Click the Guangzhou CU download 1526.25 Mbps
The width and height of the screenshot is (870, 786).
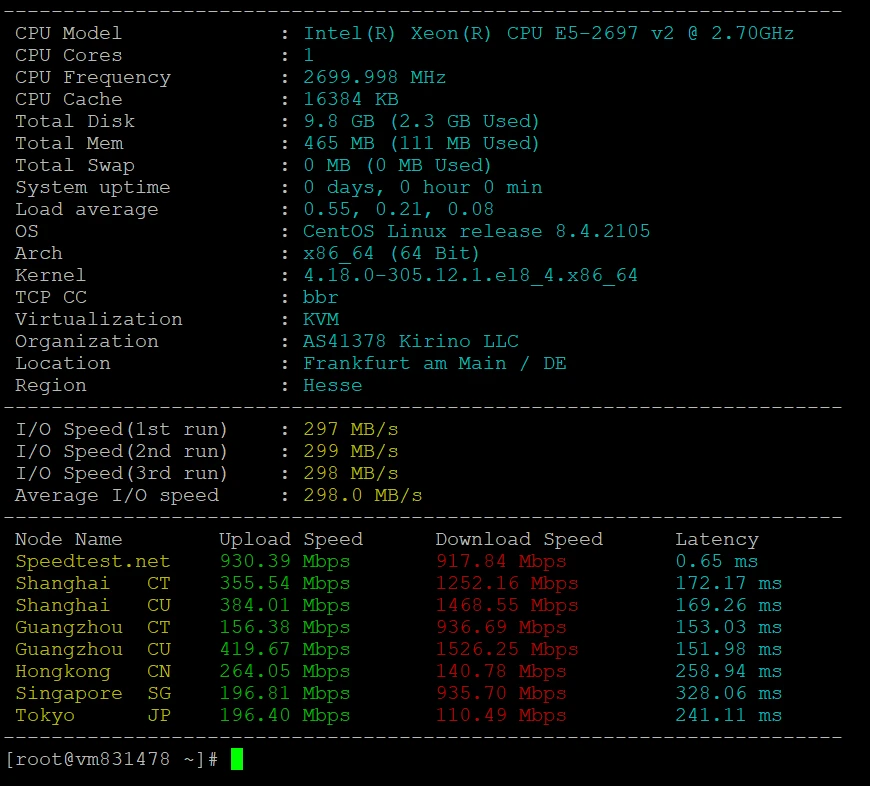(x=507, y=650)
